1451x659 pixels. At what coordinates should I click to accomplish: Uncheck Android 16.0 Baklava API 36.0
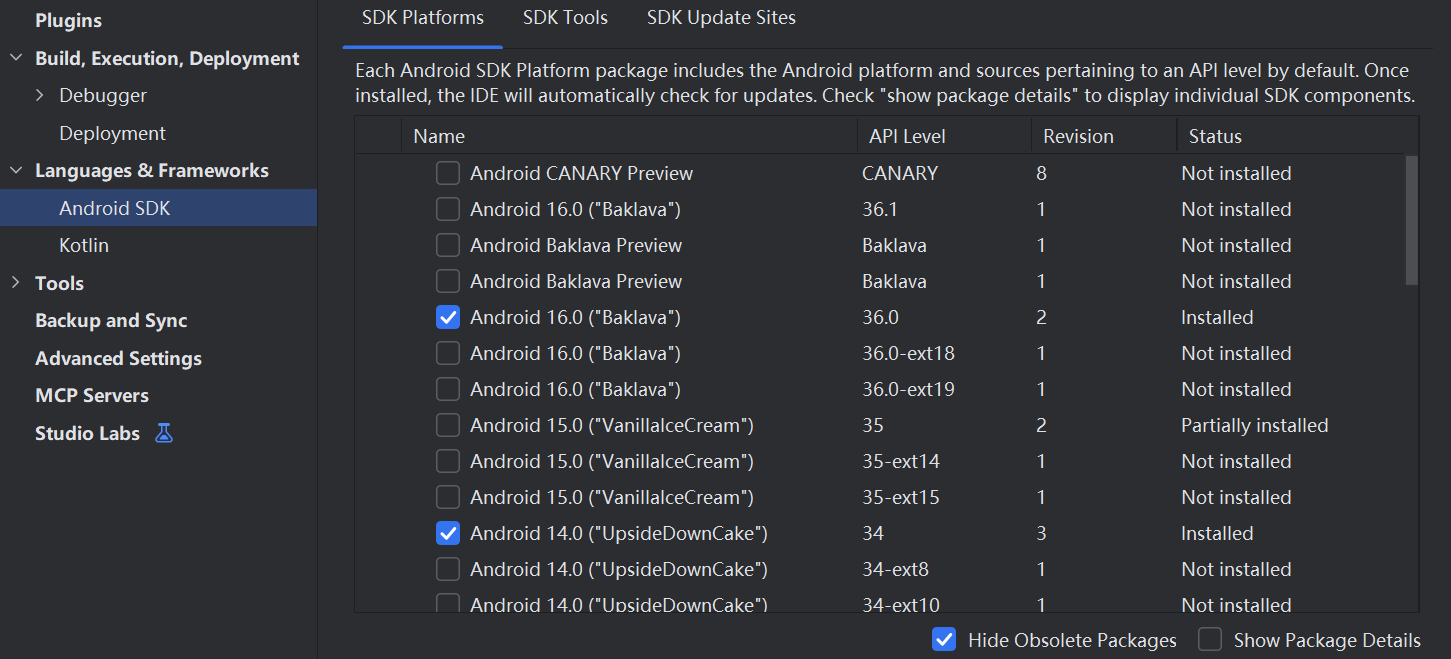(448, 317)
